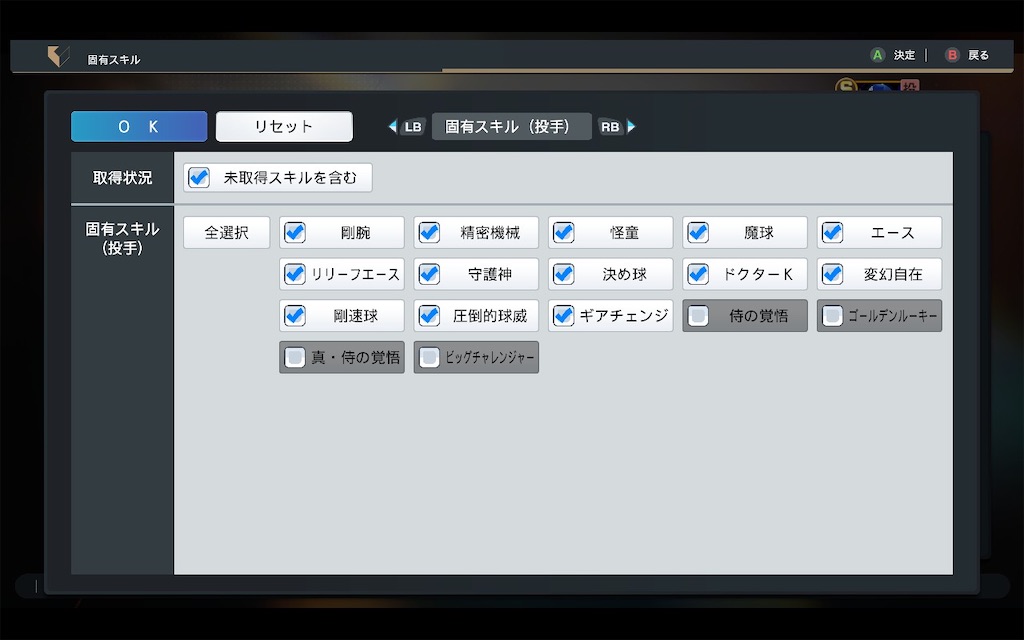The width and height of the screenshot is (1024, 640).
Task: Enable the 侍の覚悟 checkbox
Action: (696, 315)
